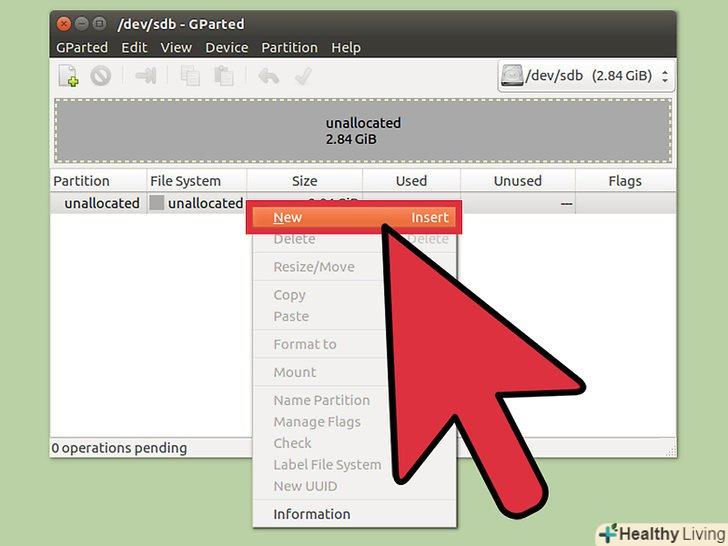Choose New from the context menu
728x546 pixels.
354,217
